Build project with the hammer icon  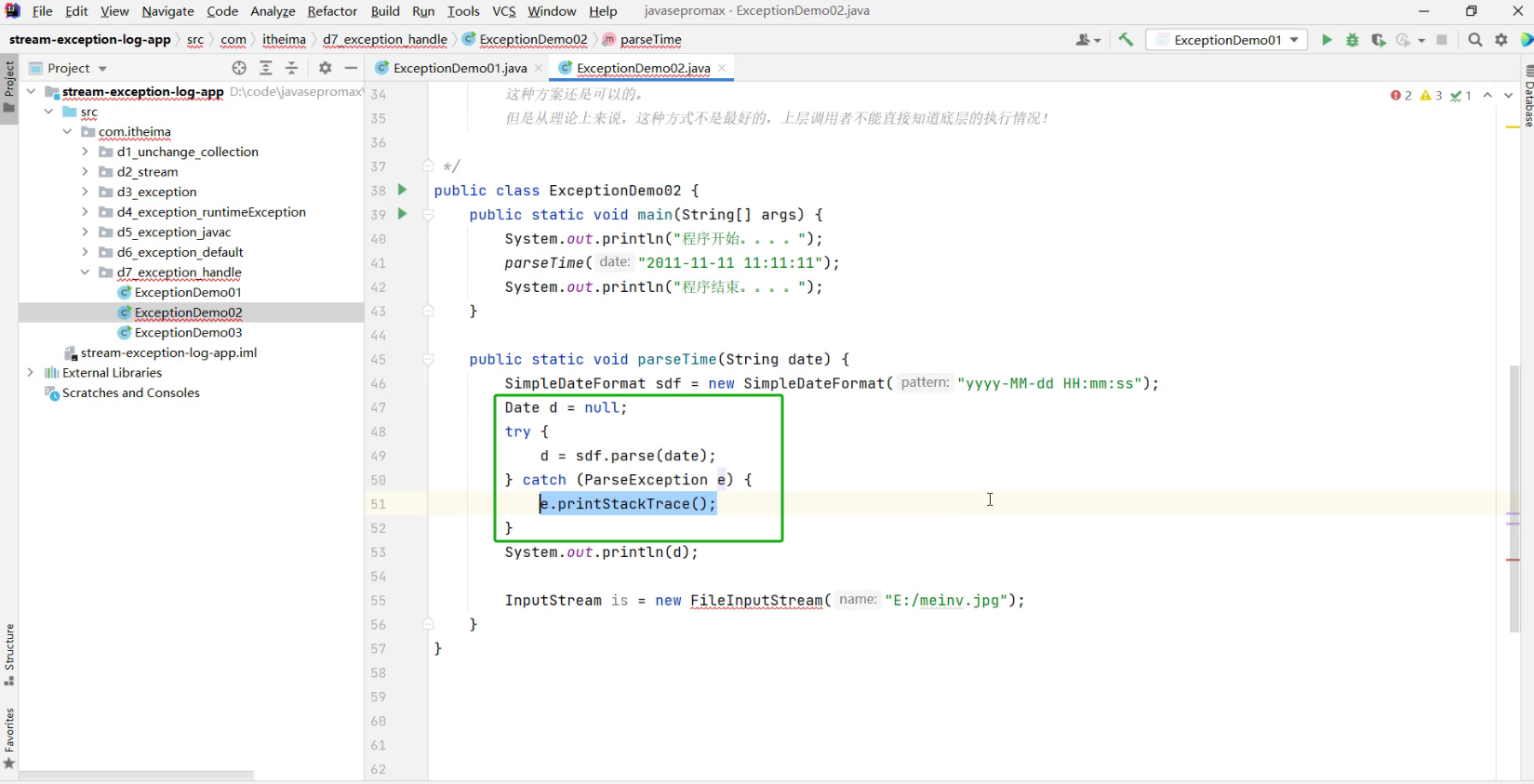click(1126, 40)
